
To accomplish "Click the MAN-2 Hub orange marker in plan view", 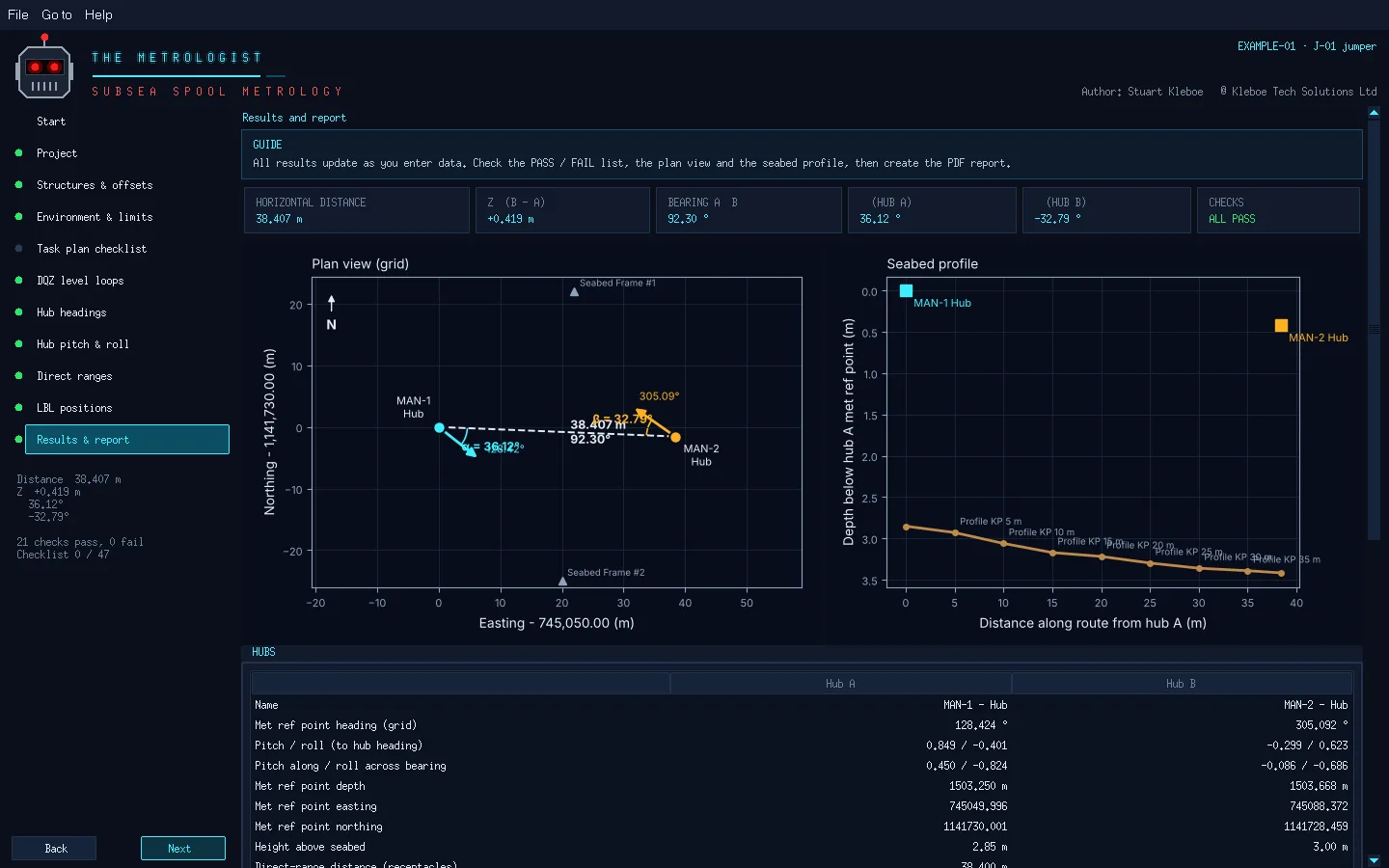I will (675, 437).
